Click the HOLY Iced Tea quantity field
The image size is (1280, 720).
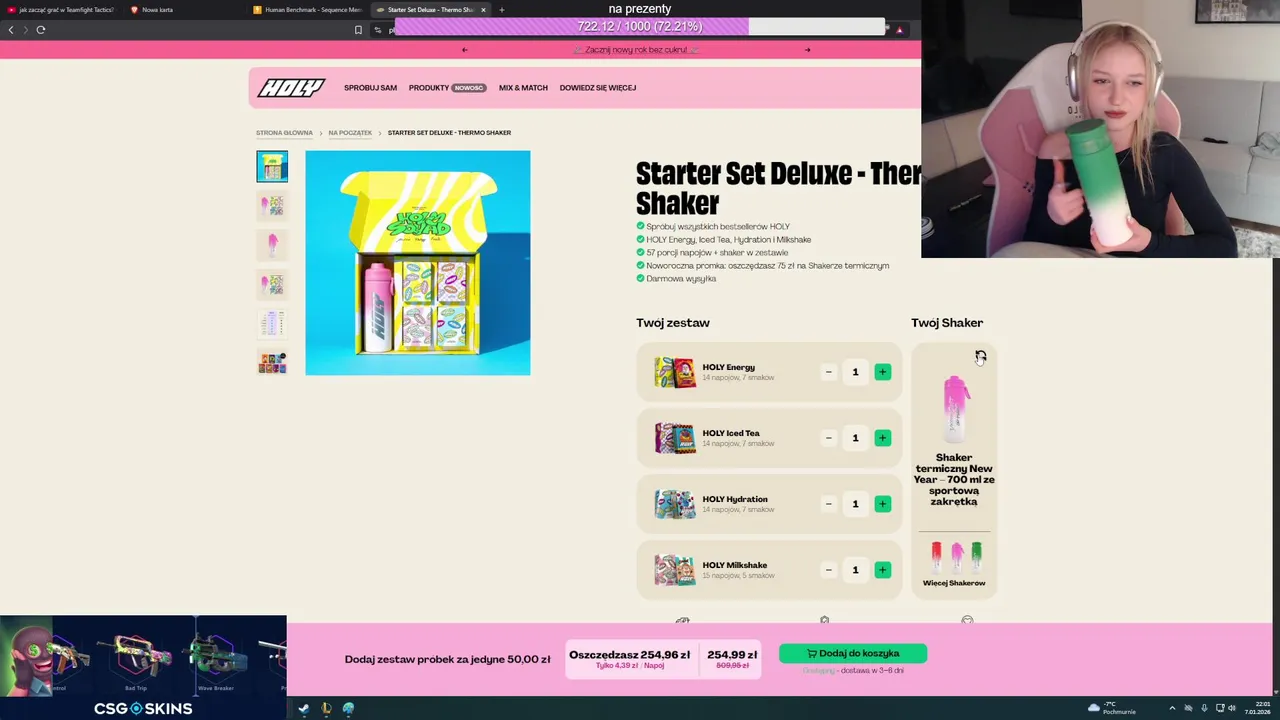855,438
